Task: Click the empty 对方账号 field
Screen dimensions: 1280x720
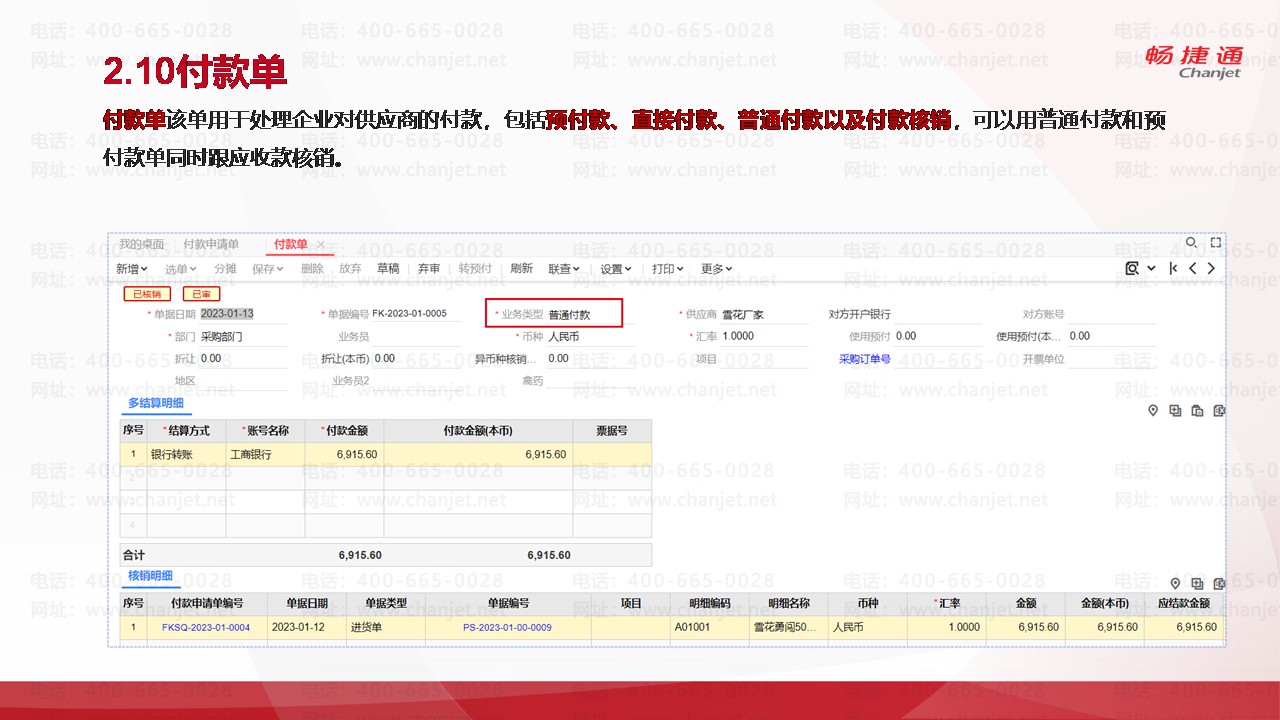Action: (1112, 314)
